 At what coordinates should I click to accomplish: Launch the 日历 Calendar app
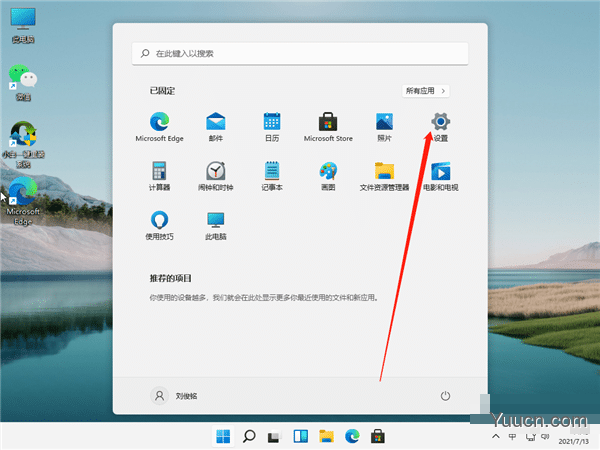coord(272,126)
